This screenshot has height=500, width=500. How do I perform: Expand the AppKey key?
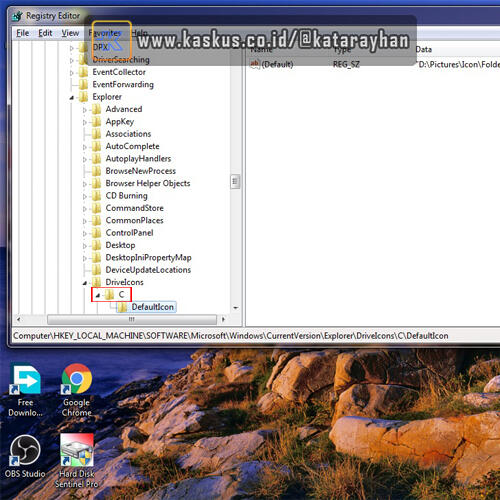85,122
